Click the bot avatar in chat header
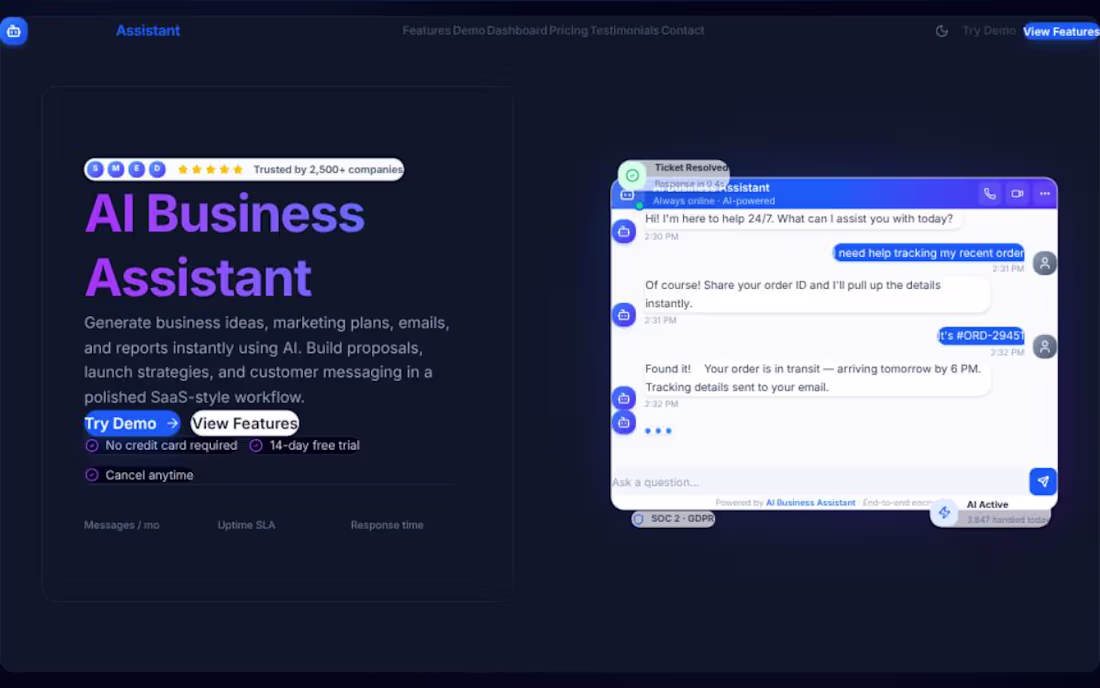The image size is (1100, 688). click(x=627, y=195)
